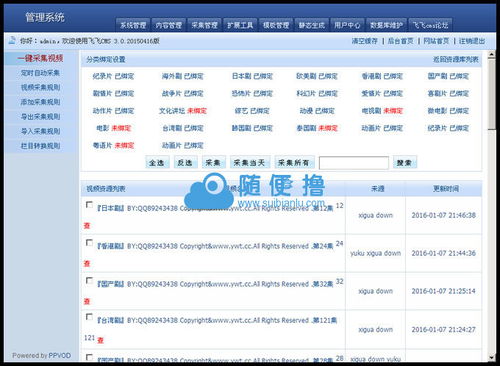Open the 韩国剧 已绑定 binding
This screenshot has width=500, height=366.
coord(252,128)
